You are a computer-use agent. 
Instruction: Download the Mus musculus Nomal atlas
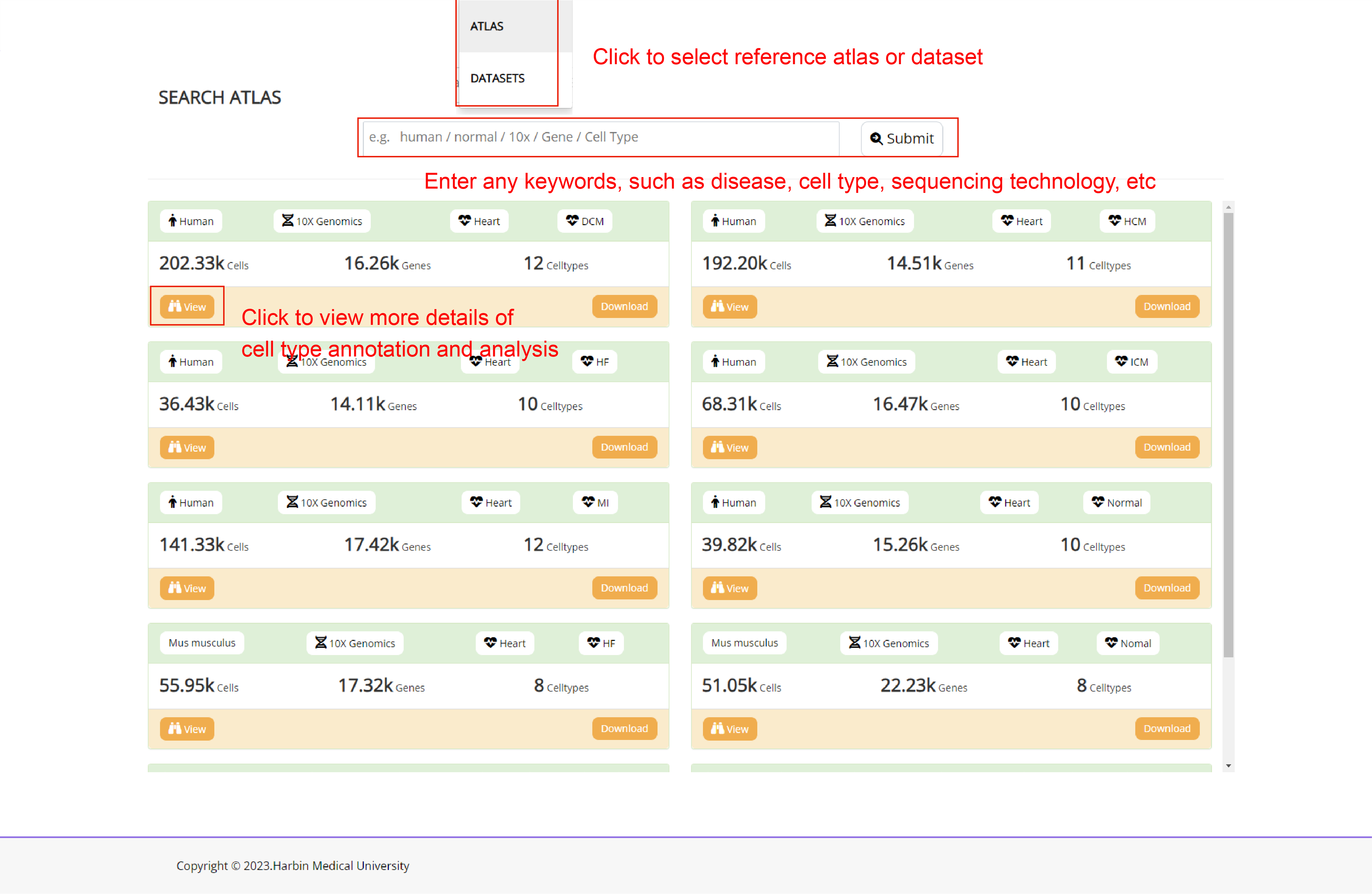[x=1167, y=728]
